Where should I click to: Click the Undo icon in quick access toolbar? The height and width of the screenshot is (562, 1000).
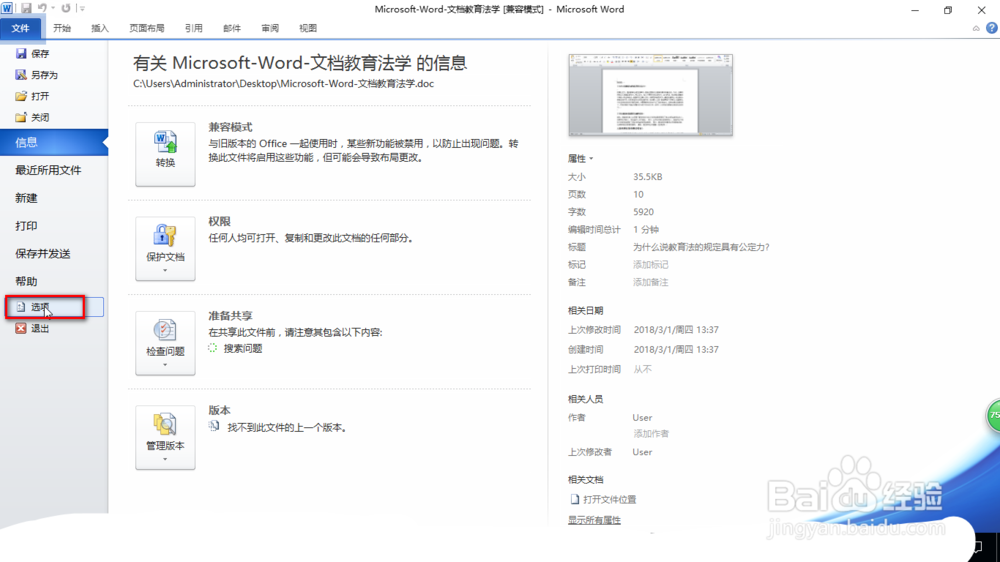[x=42, y=8]
